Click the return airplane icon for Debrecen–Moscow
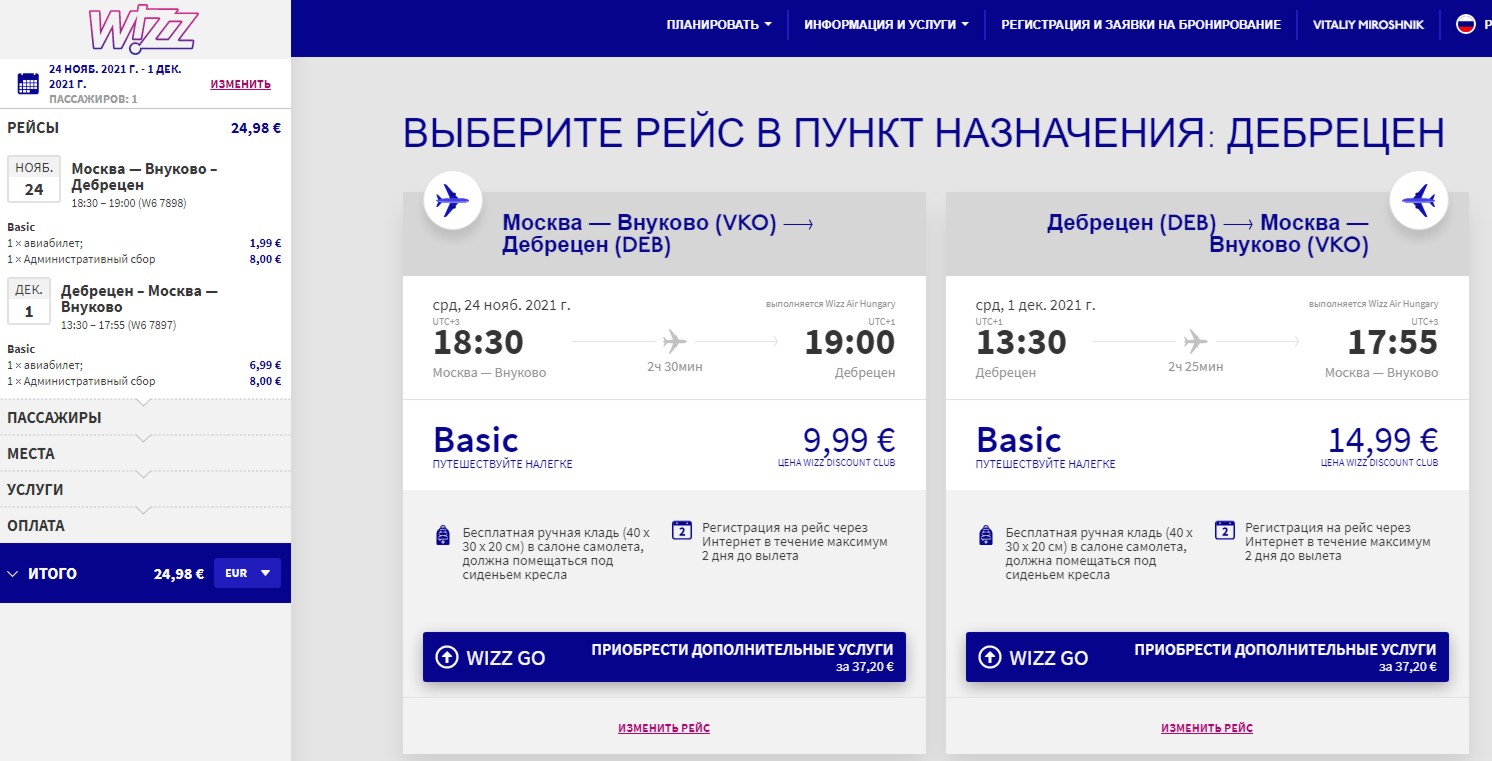Viewport: 1492px width, 761px height. [x=1418, y=201]
